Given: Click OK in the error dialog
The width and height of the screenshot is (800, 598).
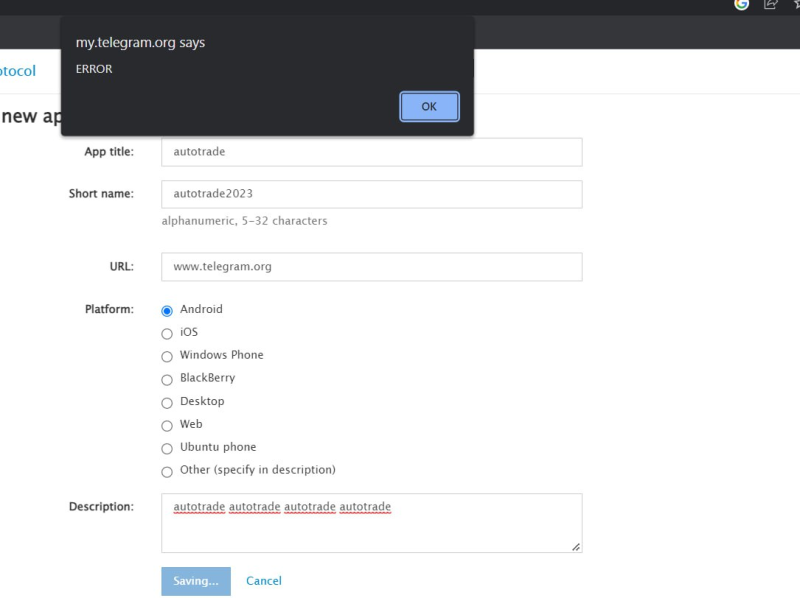Looking at the screenshot, I should click(429, 107).
